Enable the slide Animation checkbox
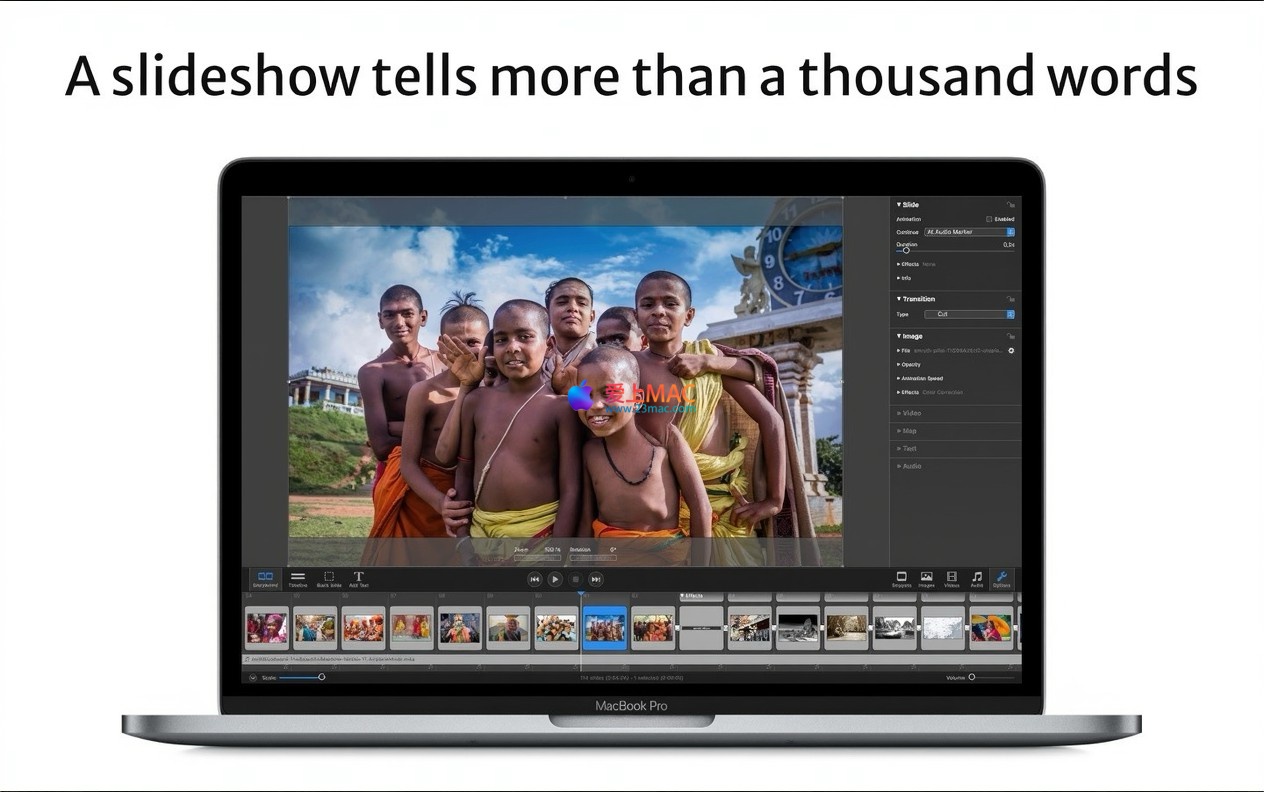The image size is (1264, 792). pyautogui.click(x=989, y=219)
